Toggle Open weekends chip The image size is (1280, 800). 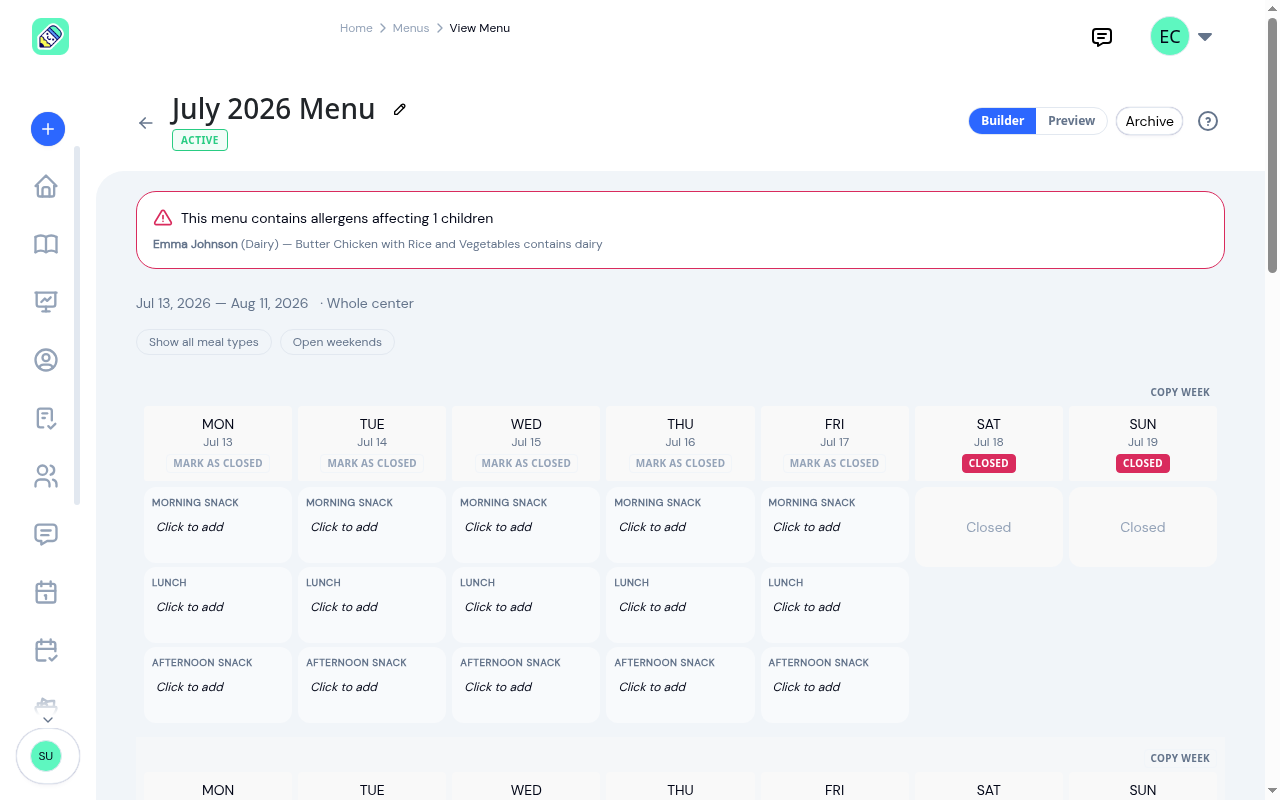[x=337, y=342]
